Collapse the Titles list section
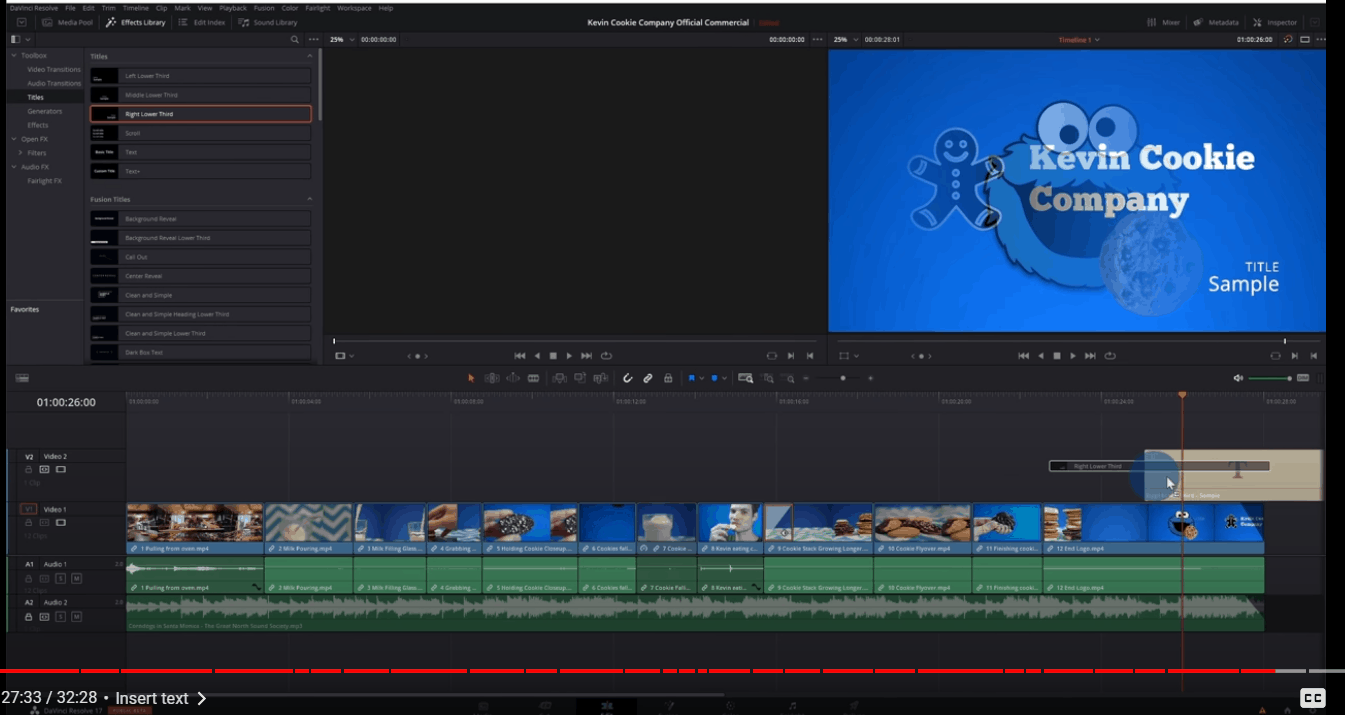The height and width of the screenshot is (715, 1345). [x=310, y=56]
